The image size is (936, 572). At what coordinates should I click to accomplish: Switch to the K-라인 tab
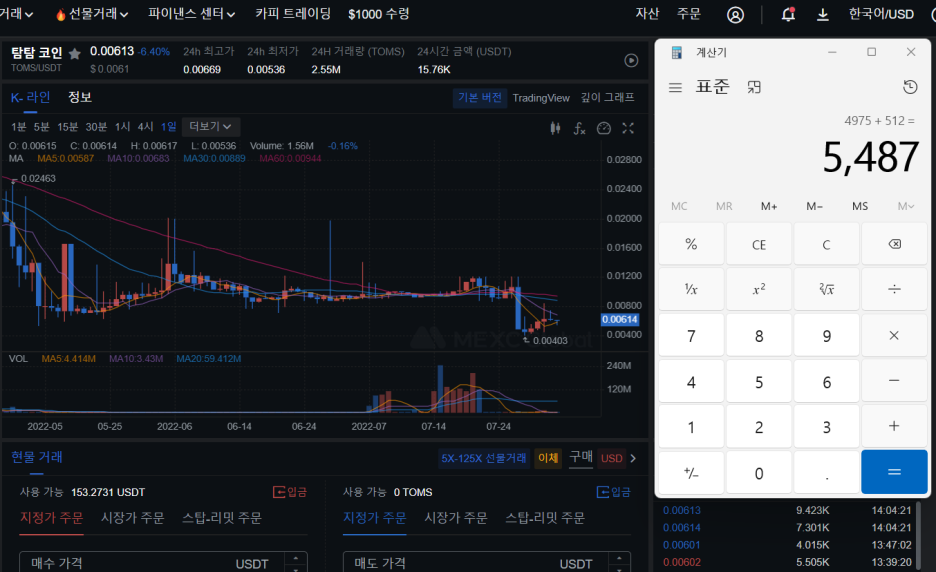tap(30, 97)
